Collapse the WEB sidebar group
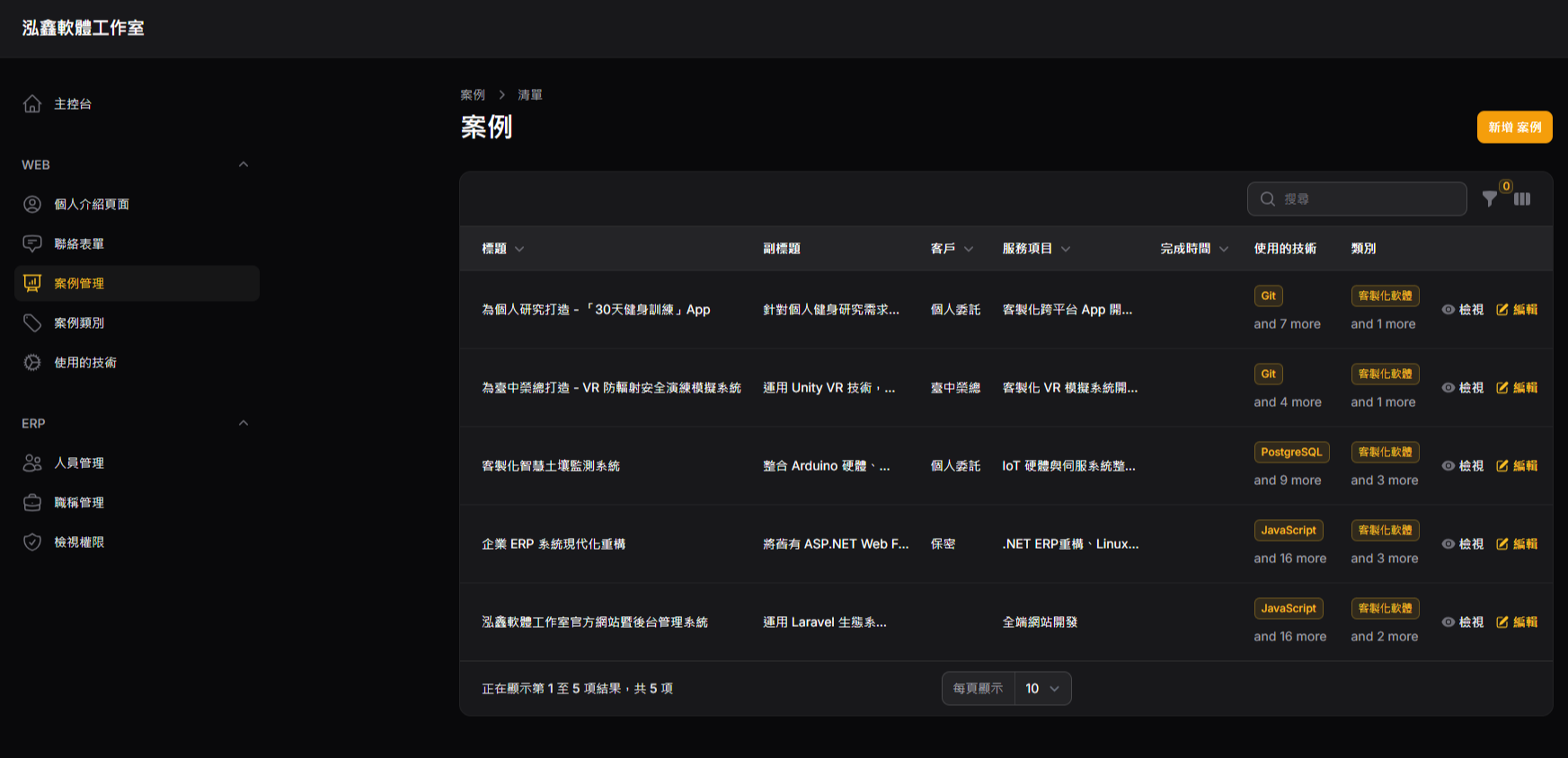The image size is (1568, 758). (x=244, y=164)
